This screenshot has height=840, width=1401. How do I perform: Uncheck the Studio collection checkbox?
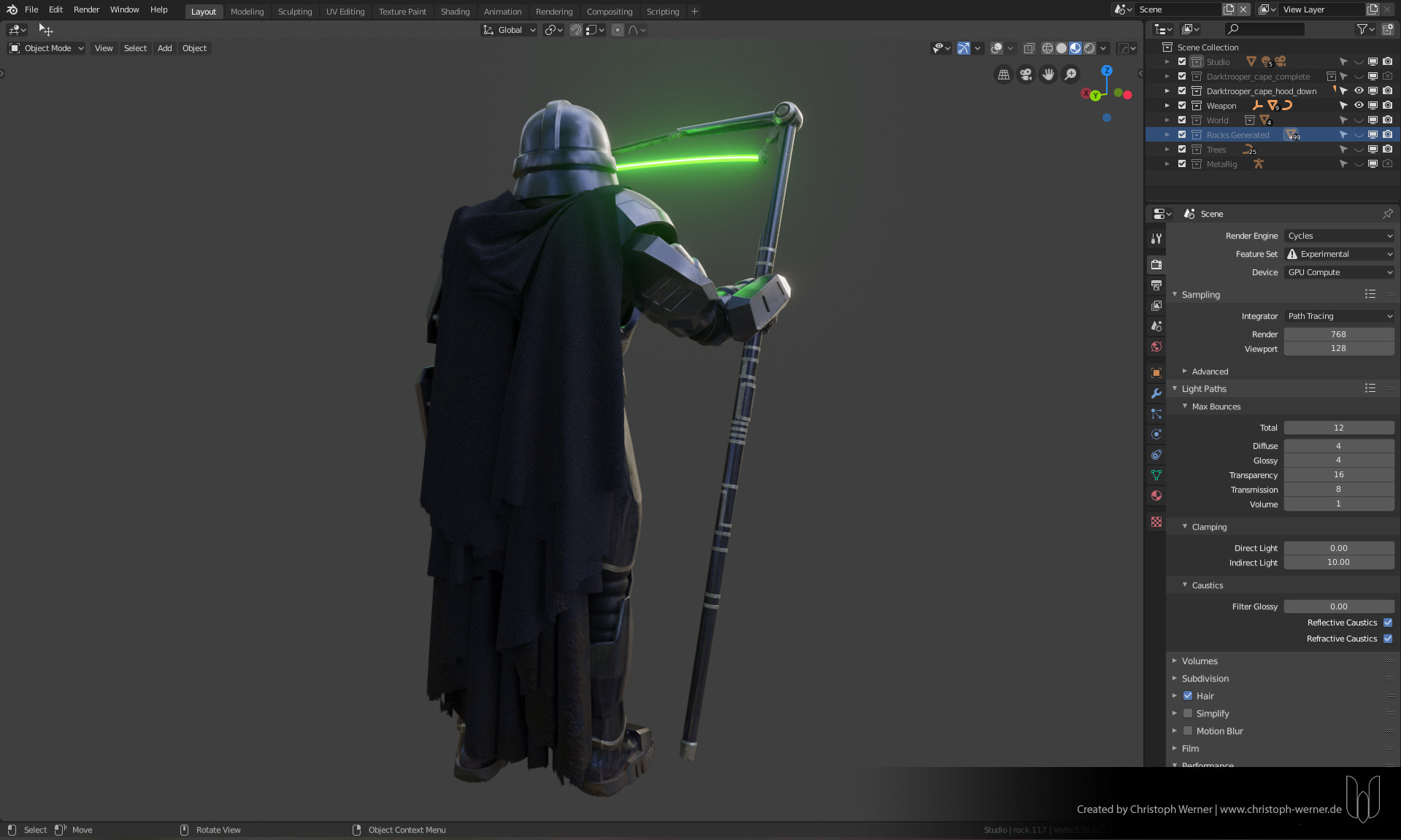pos(1182,61)
